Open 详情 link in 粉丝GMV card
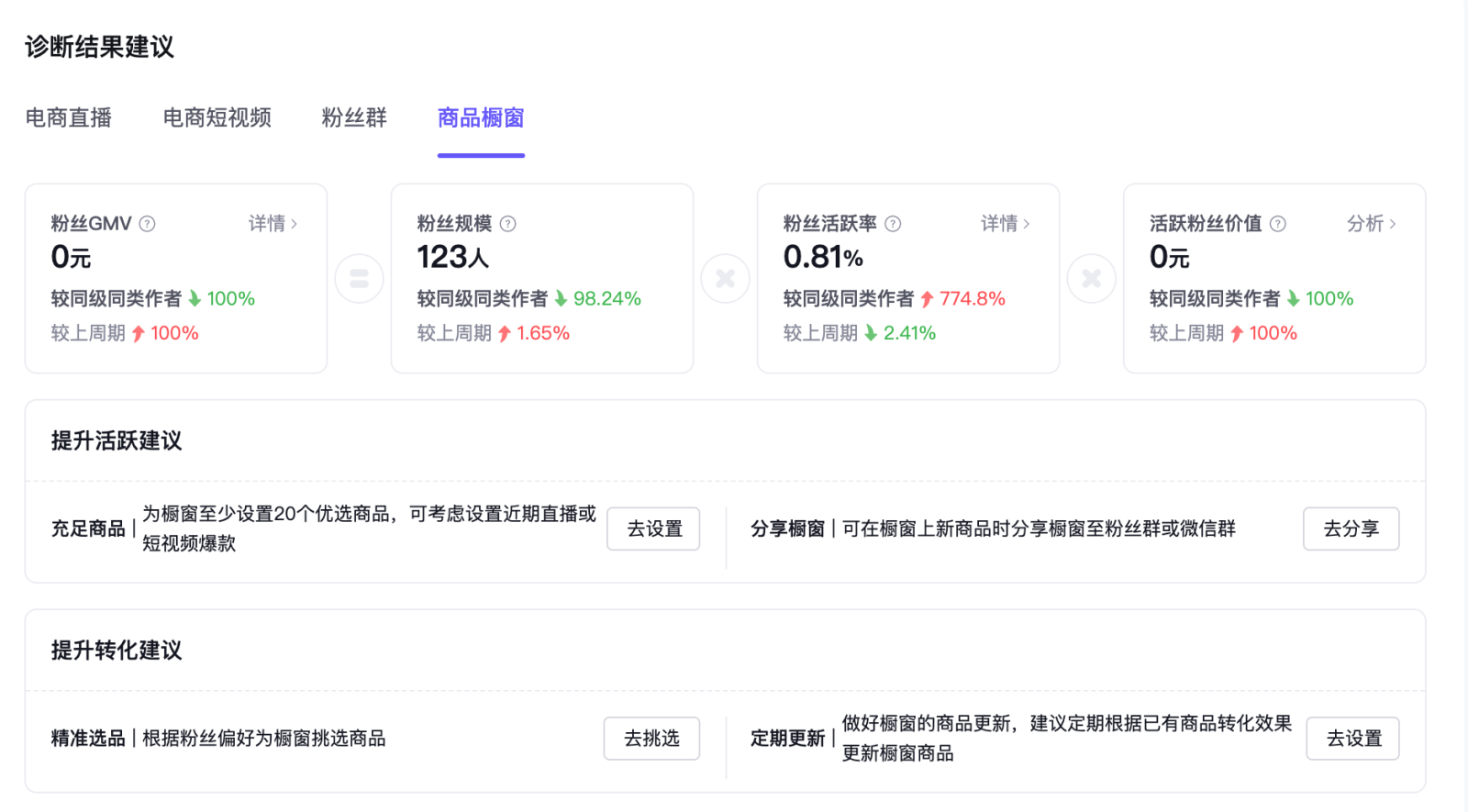1468x812 pixels. [x=272, y=224]
